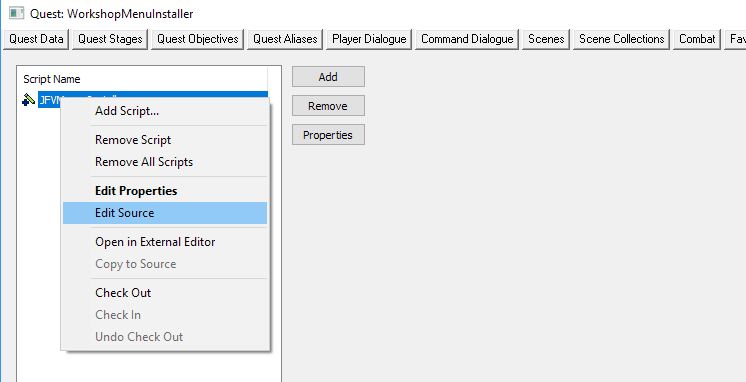Open the Quest Stages tab
The image size is (746, 382).
(110, 39)
